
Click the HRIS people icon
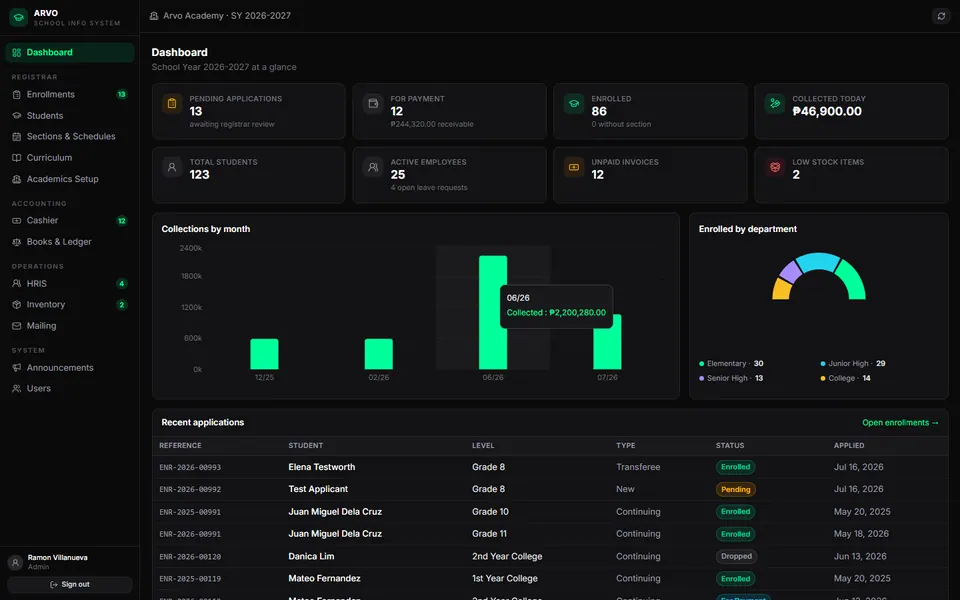[x=17, y=283]
